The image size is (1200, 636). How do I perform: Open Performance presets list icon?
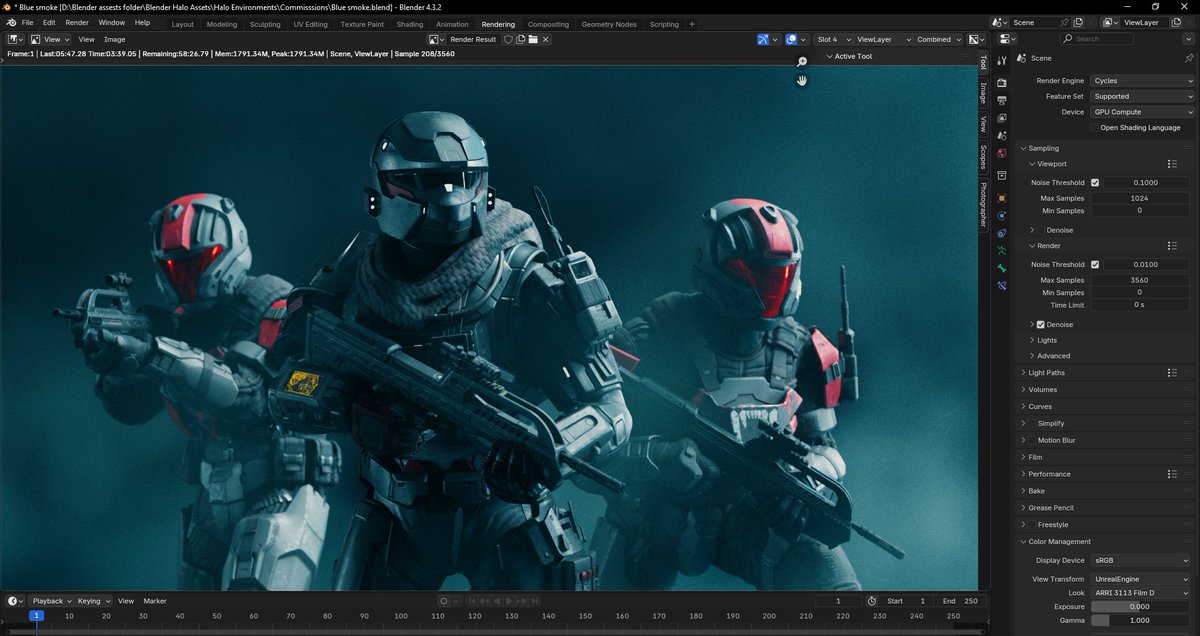coord(1172,474)
